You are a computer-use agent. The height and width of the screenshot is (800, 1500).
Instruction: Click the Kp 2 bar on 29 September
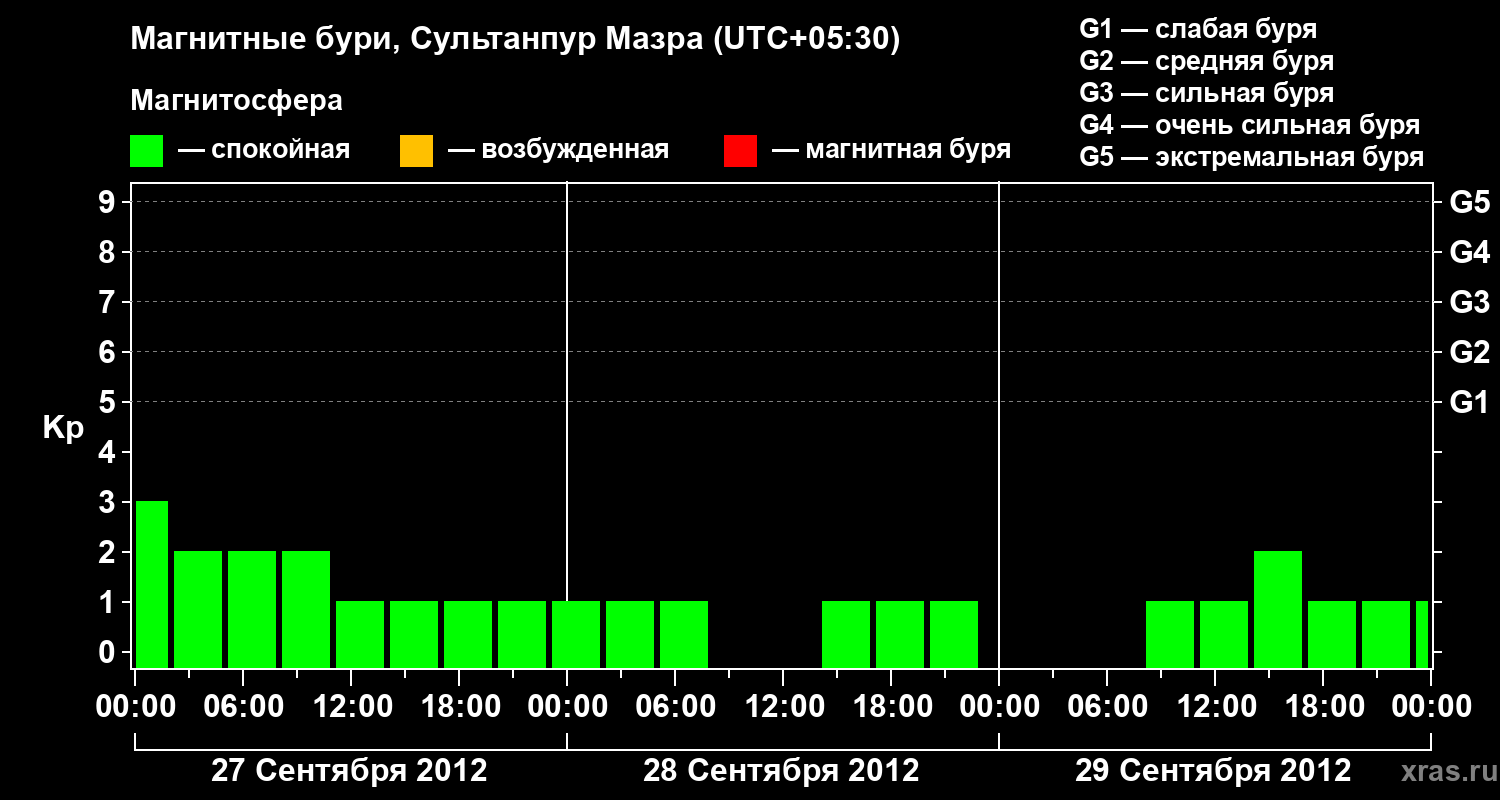tap(1278, 609)
